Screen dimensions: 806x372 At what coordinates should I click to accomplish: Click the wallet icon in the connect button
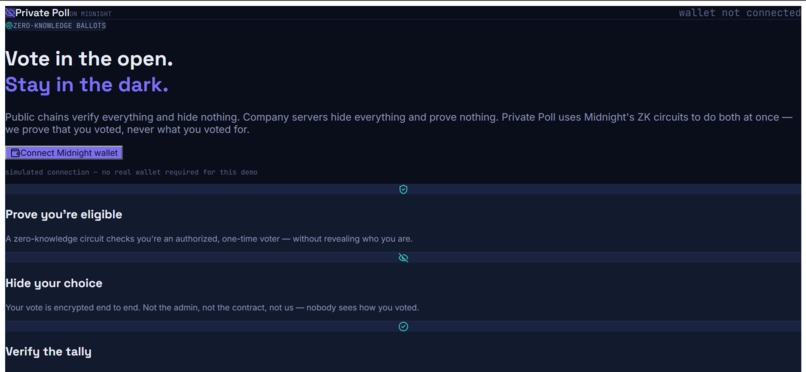tap(15, 153)
